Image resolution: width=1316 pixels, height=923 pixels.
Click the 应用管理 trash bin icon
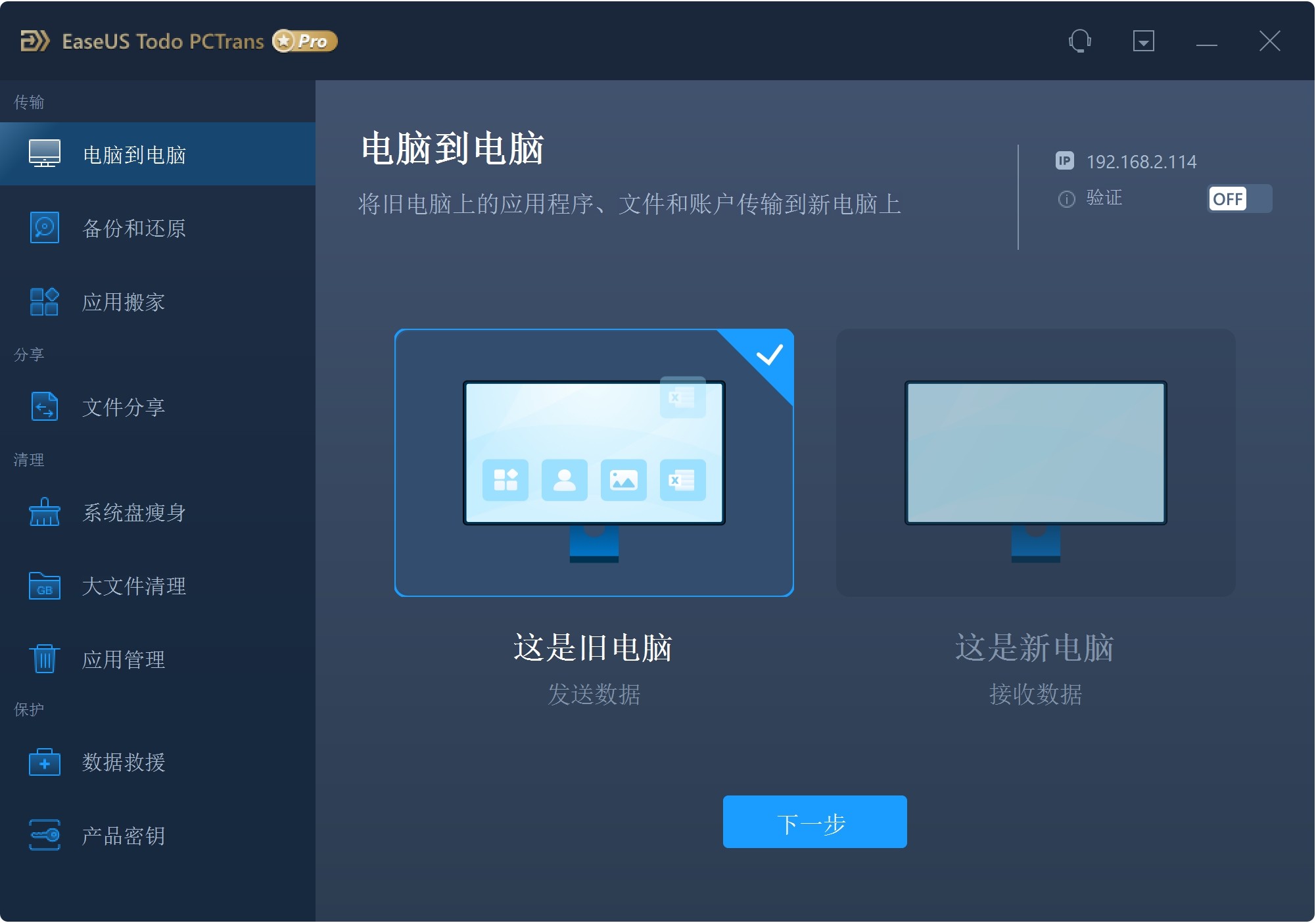(x=45, y=659)
